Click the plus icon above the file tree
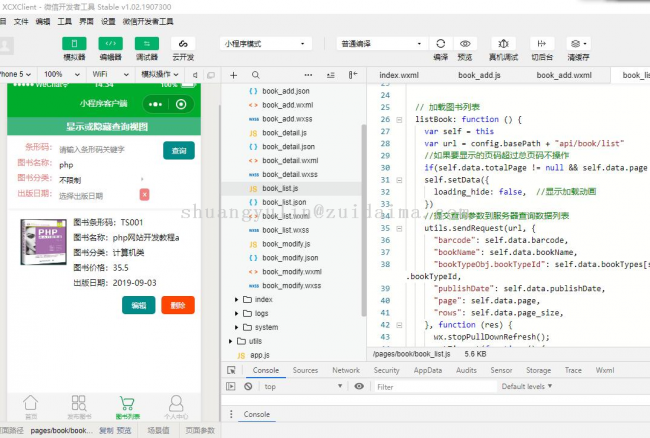This screenshot has height=438, width=650. coord(233,75)
